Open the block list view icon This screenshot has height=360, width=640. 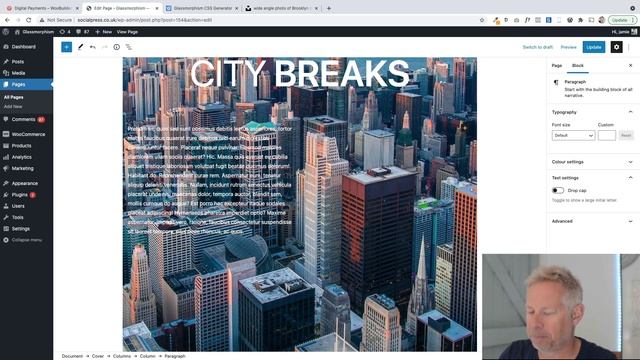click(x=129, y=47)
